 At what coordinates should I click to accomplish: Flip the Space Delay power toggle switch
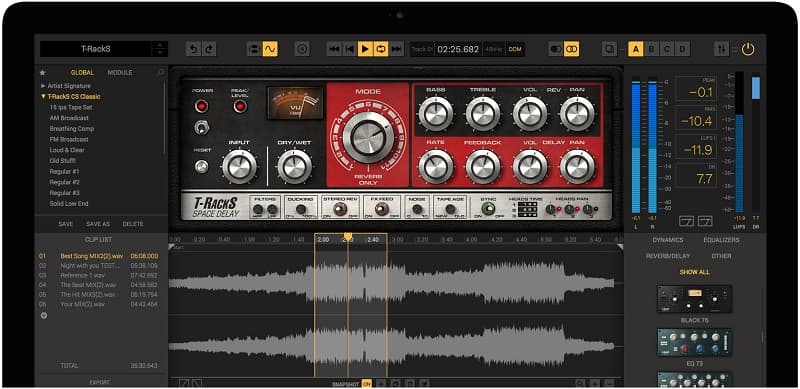pyautogui.click(x=202, y=127)
